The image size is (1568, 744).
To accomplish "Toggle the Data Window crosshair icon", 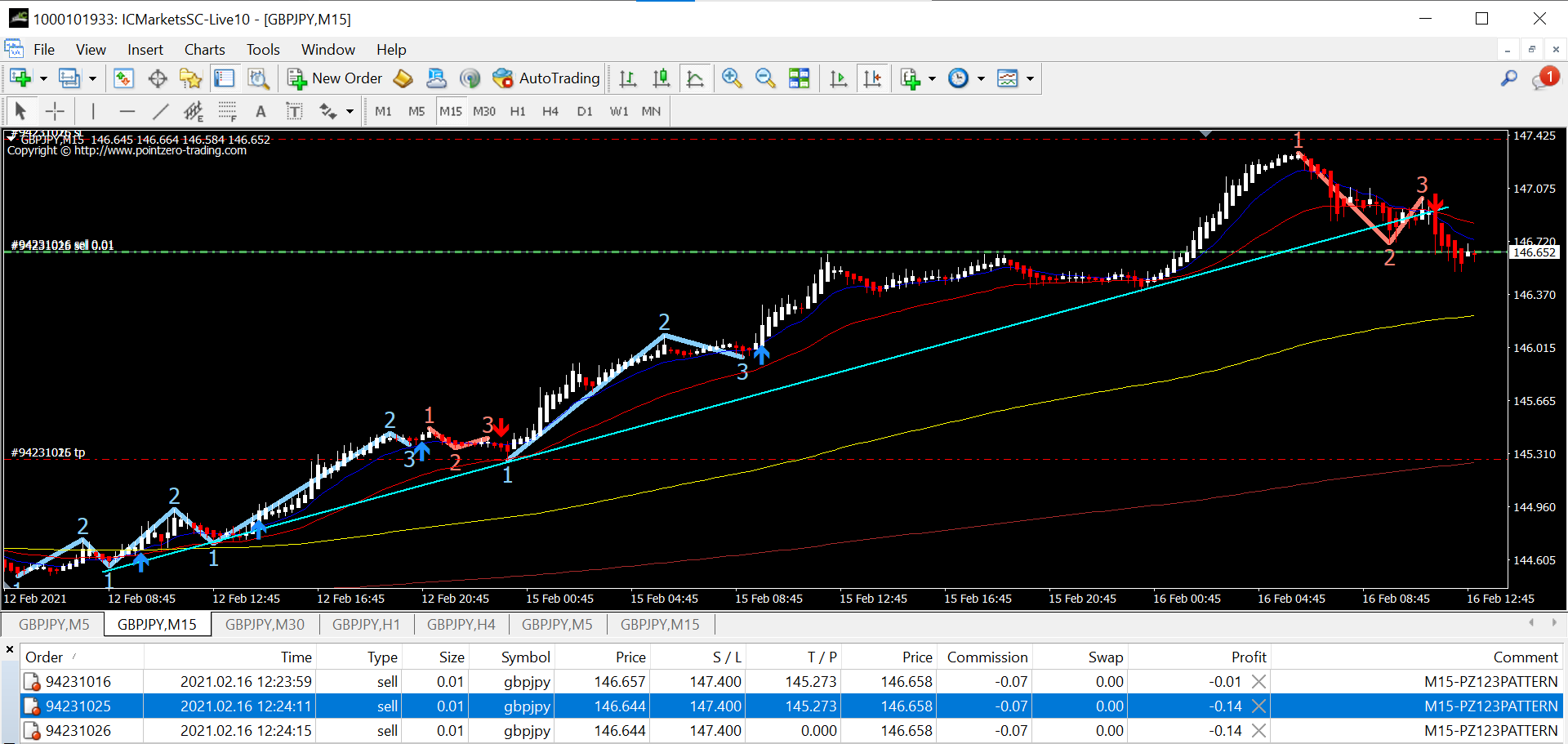I will pyautogui.click(x=158, y=78).
